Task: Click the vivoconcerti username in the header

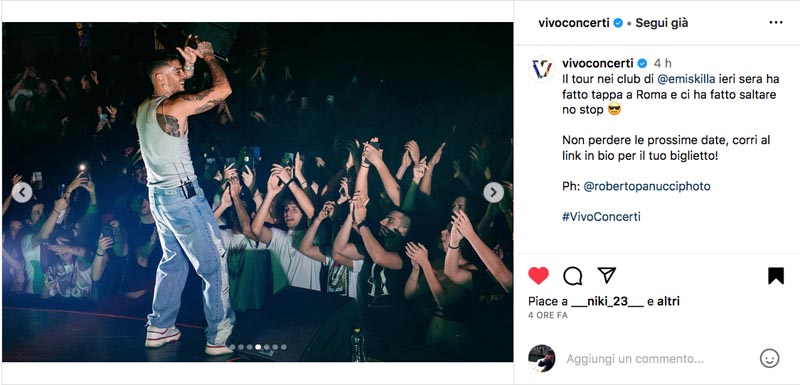Action: coord(574,23)
